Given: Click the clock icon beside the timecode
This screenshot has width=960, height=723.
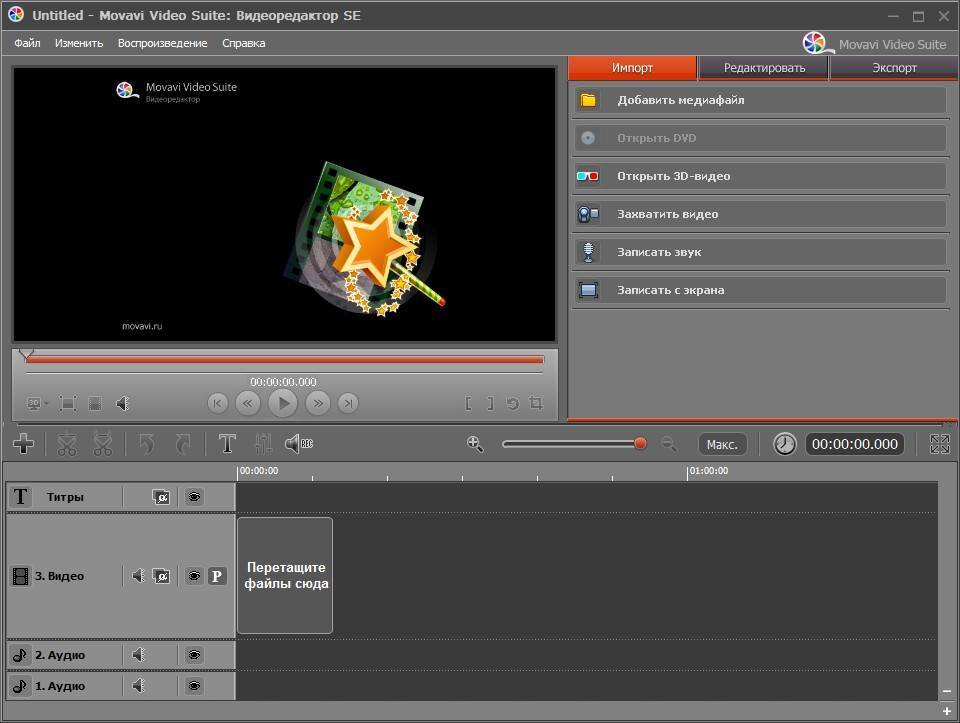Looking at the screenshot, I should [784, 444].
